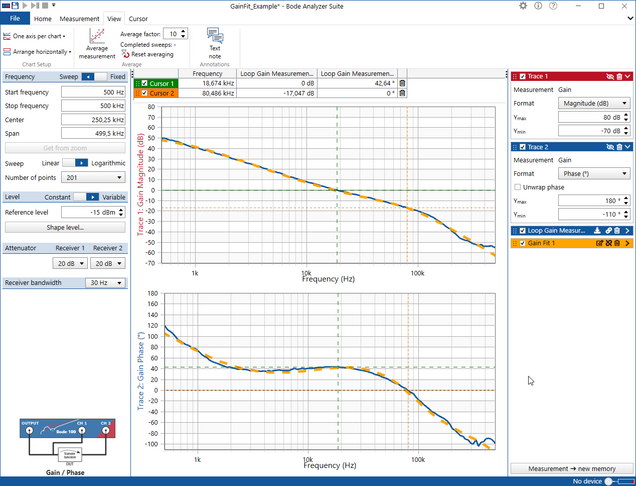Switch to the Measurement tab
Screen dimensions: 636x486
(80, 19)
